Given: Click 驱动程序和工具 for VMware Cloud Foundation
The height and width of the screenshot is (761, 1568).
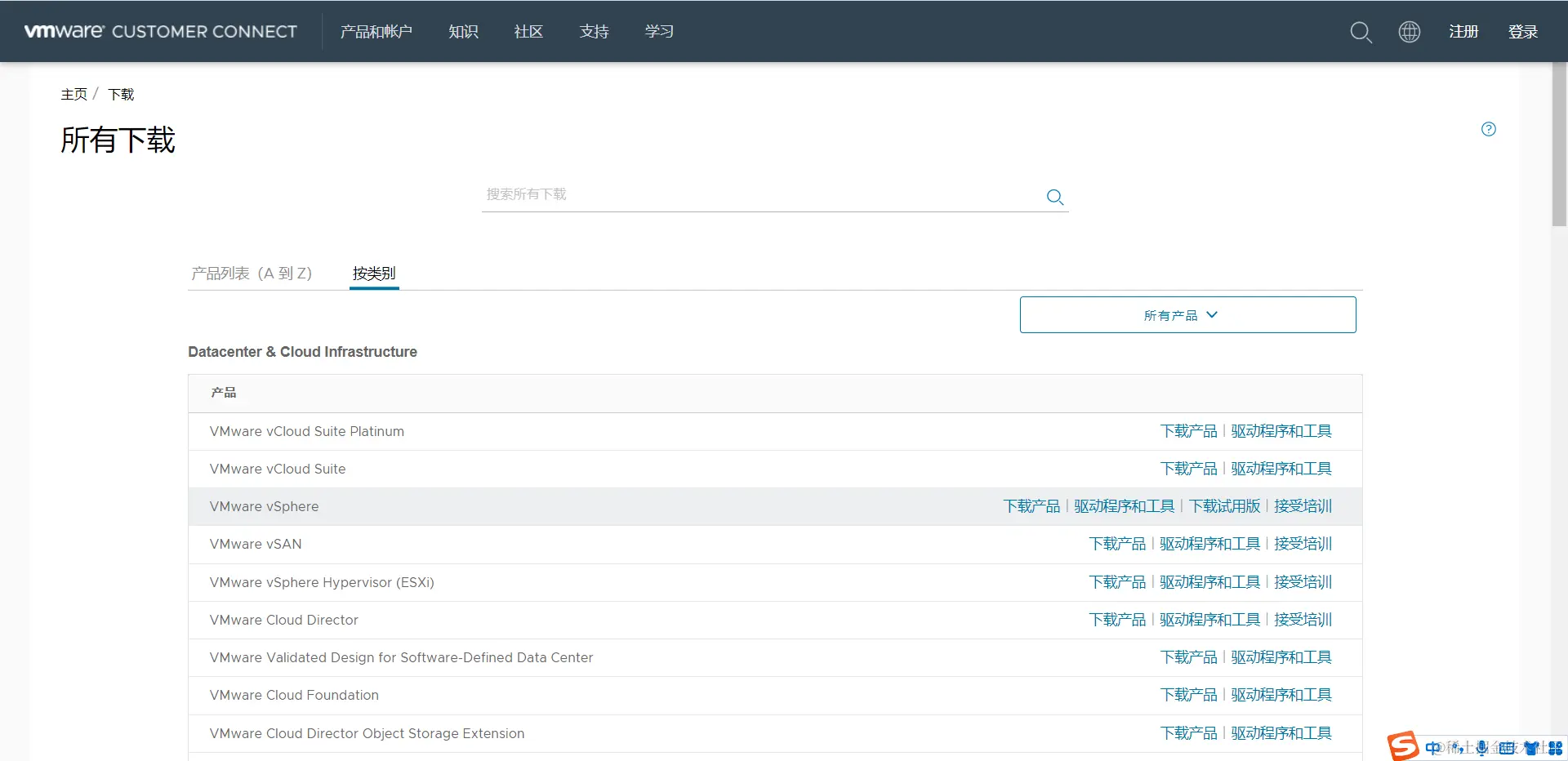Looking at the screenshot, I should pyautogui.click(x=1281, y=695).
